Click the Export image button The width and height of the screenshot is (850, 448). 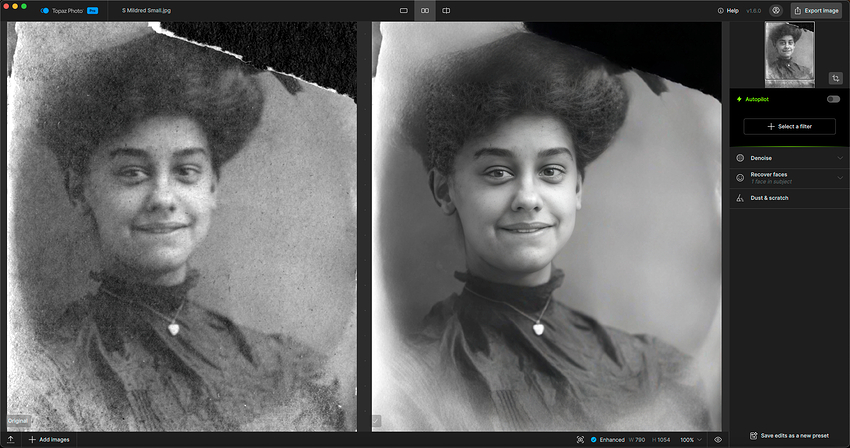(816, 10)
